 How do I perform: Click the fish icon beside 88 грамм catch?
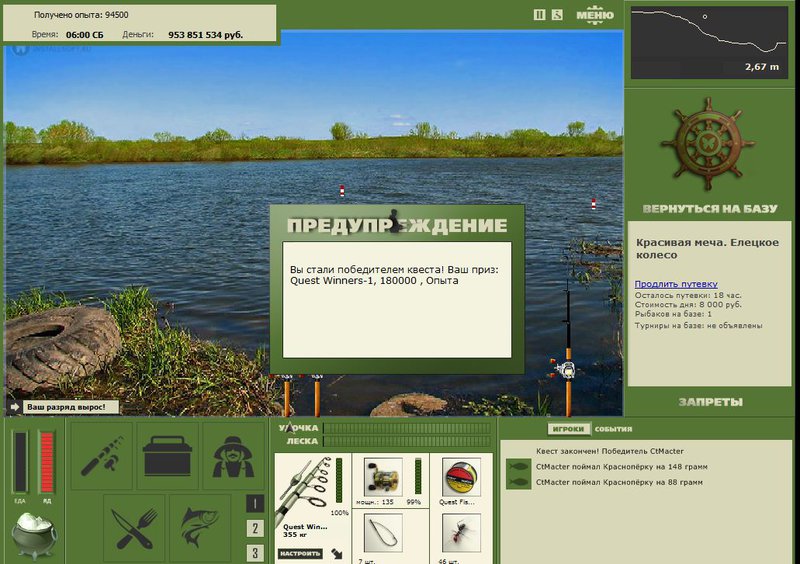(518, 482)
